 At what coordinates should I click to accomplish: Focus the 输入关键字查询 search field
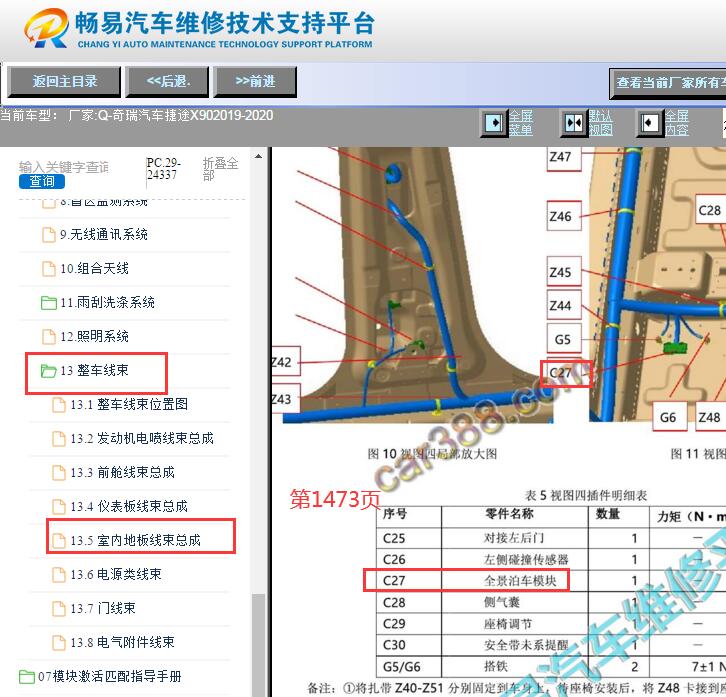[x=64, y=167]
